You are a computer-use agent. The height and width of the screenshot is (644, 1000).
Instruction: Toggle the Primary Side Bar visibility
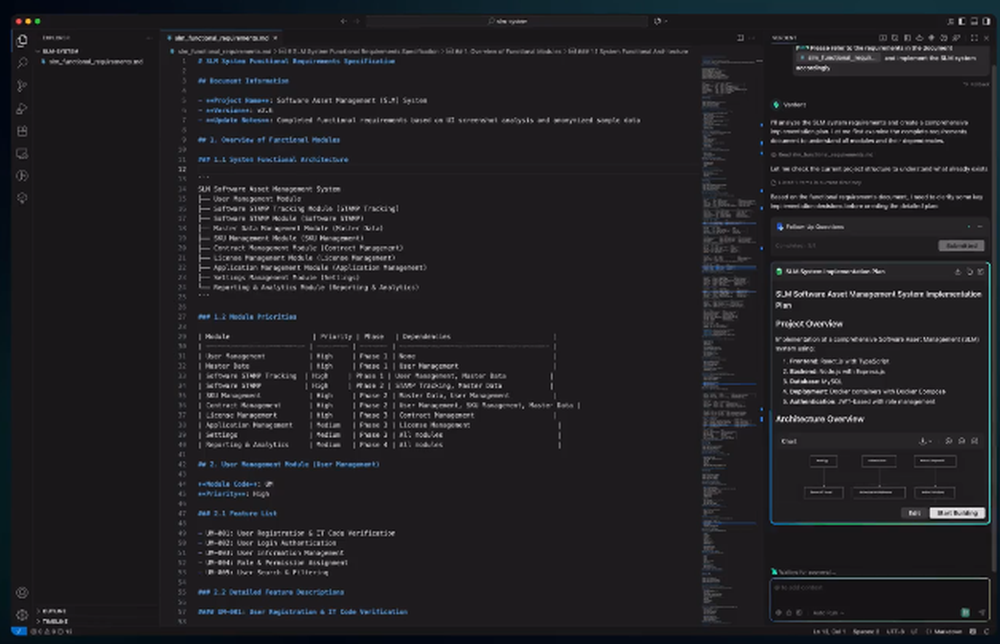(x=962, y=22)
